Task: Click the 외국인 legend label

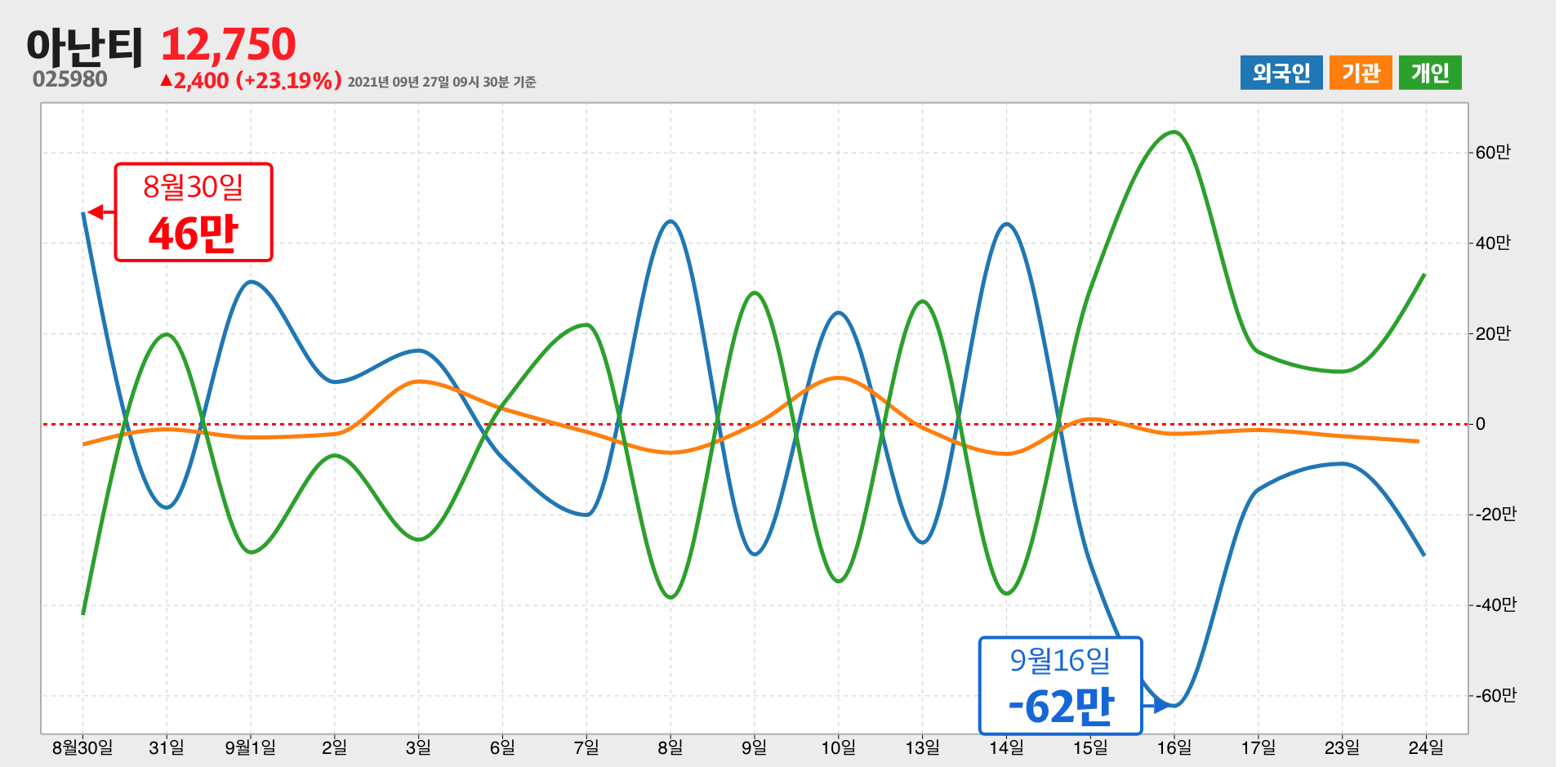Action: 1281,73
